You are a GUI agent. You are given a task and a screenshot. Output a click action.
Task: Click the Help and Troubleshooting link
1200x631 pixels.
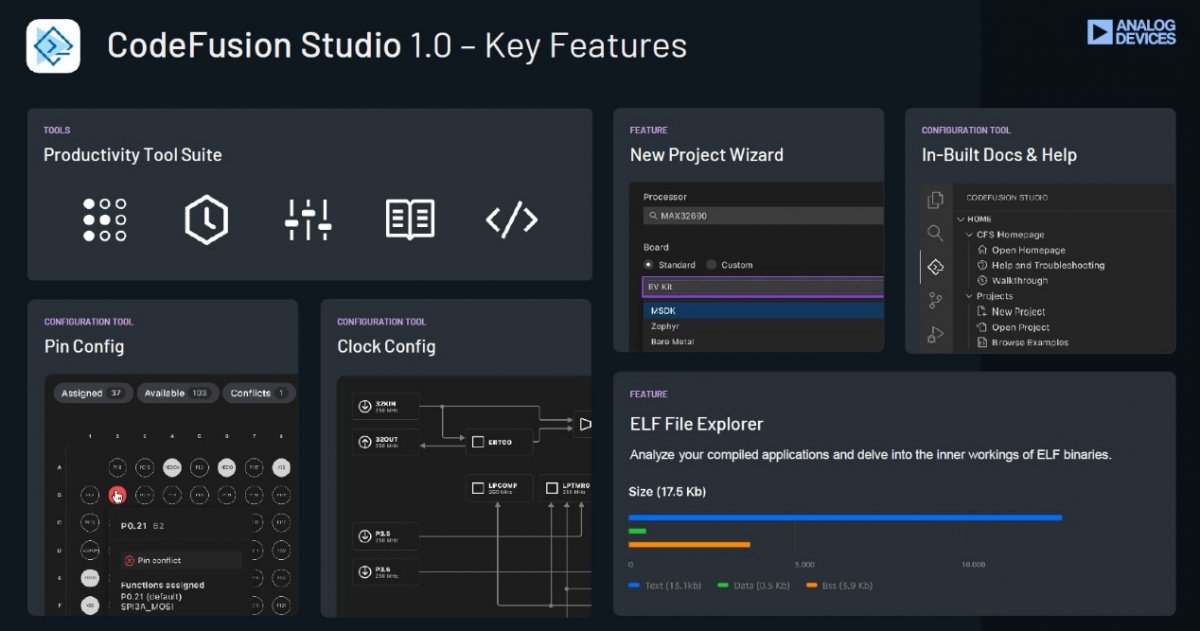point(1047,266)
